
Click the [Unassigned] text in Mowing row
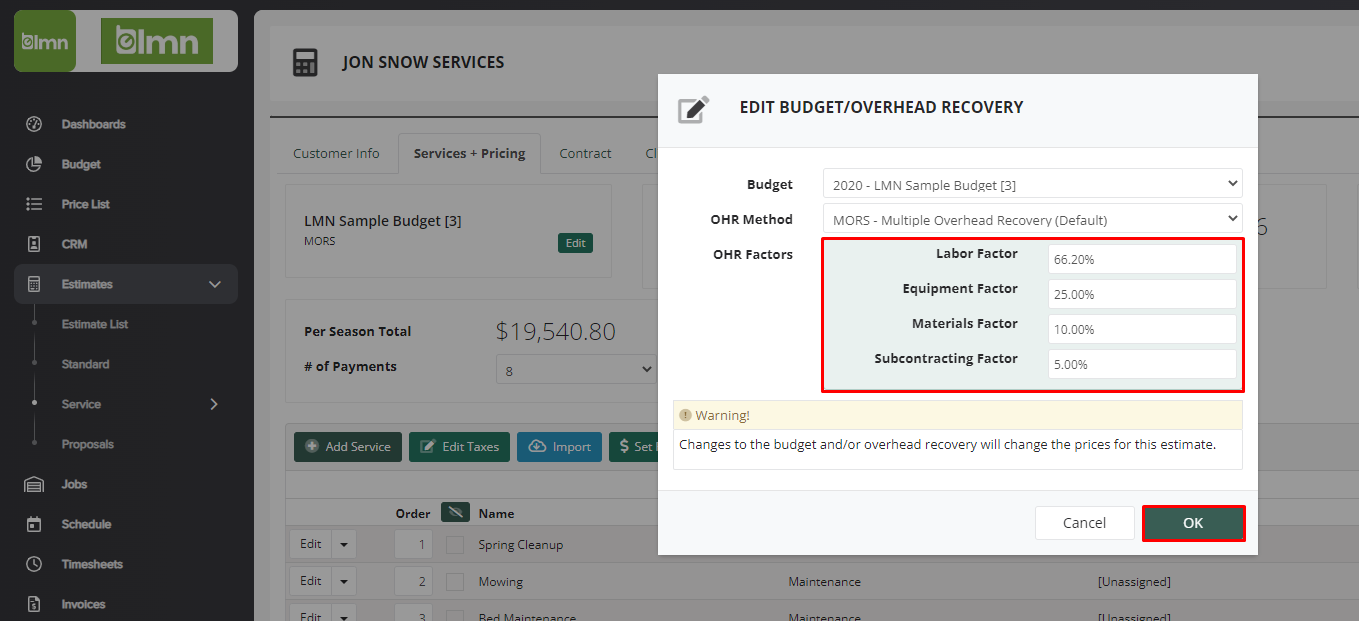click(1134, 581)
